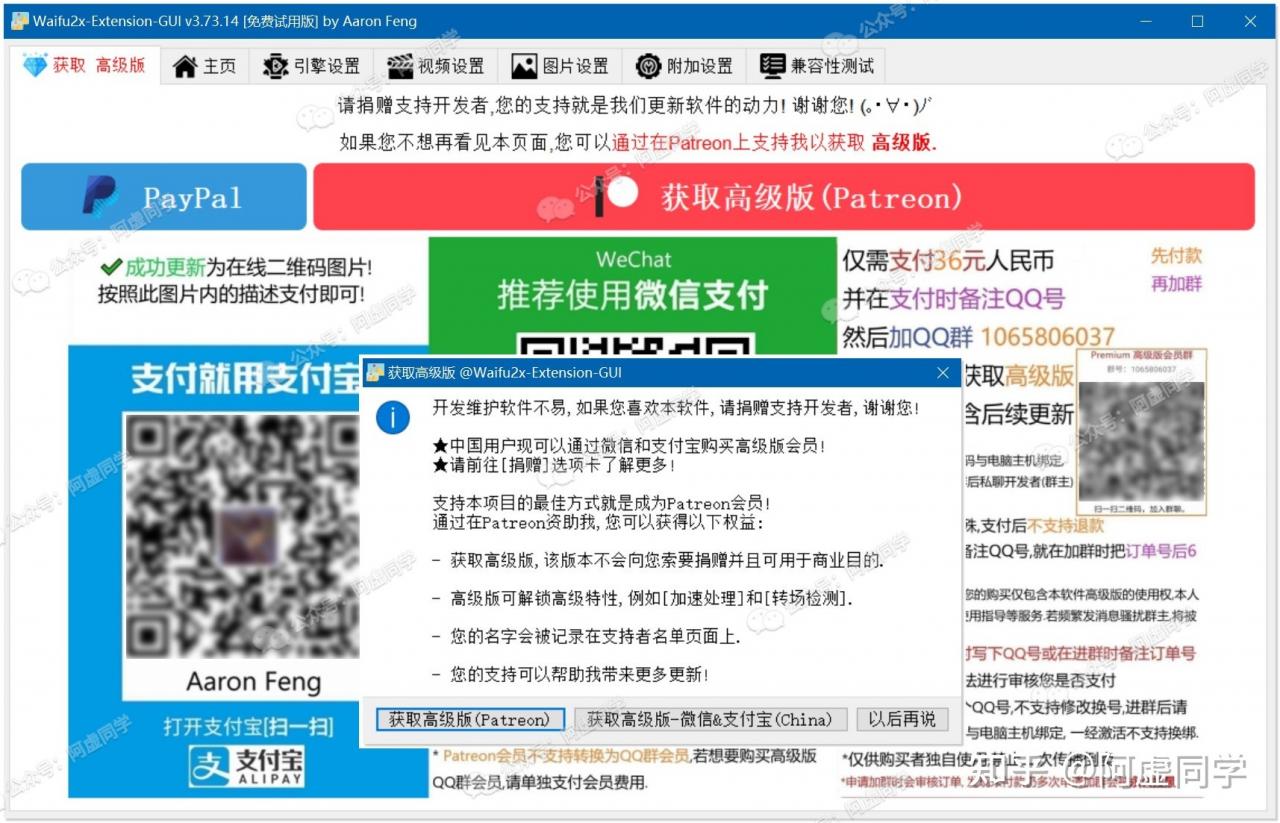Click the round gear icon on 附加设置
This screenshot has width=1280, height=823.
tap(648, 67)
